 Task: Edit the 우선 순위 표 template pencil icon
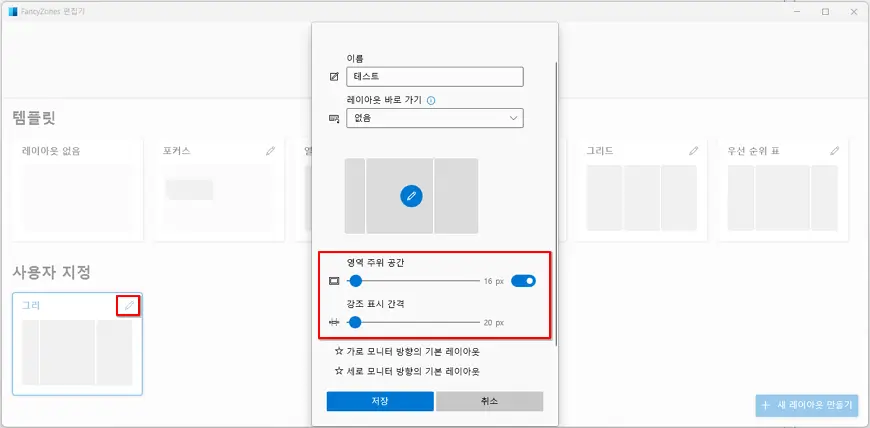(835, 151)
